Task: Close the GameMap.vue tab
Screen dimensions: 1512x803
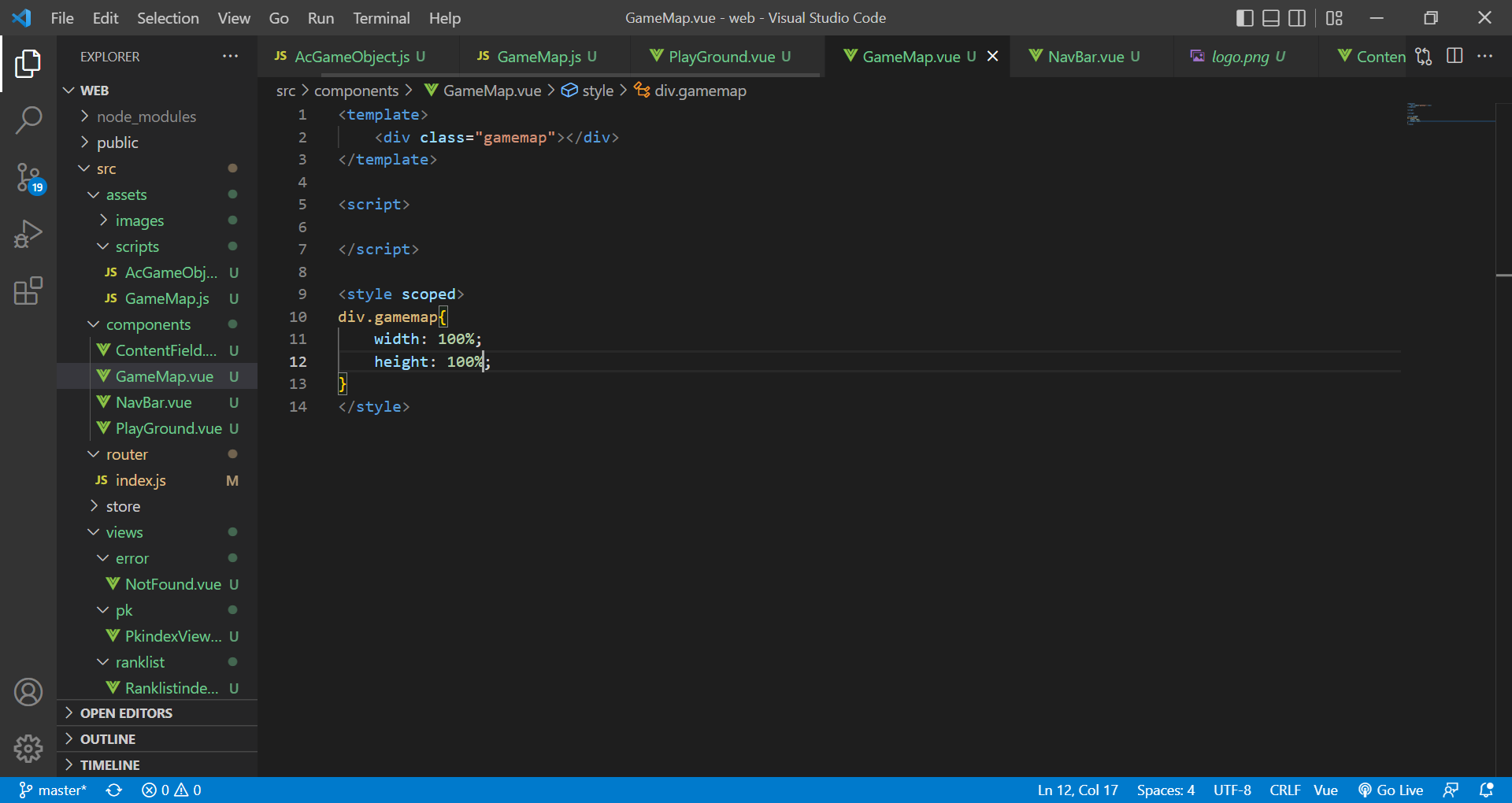Action: click(x=993, y=56)
